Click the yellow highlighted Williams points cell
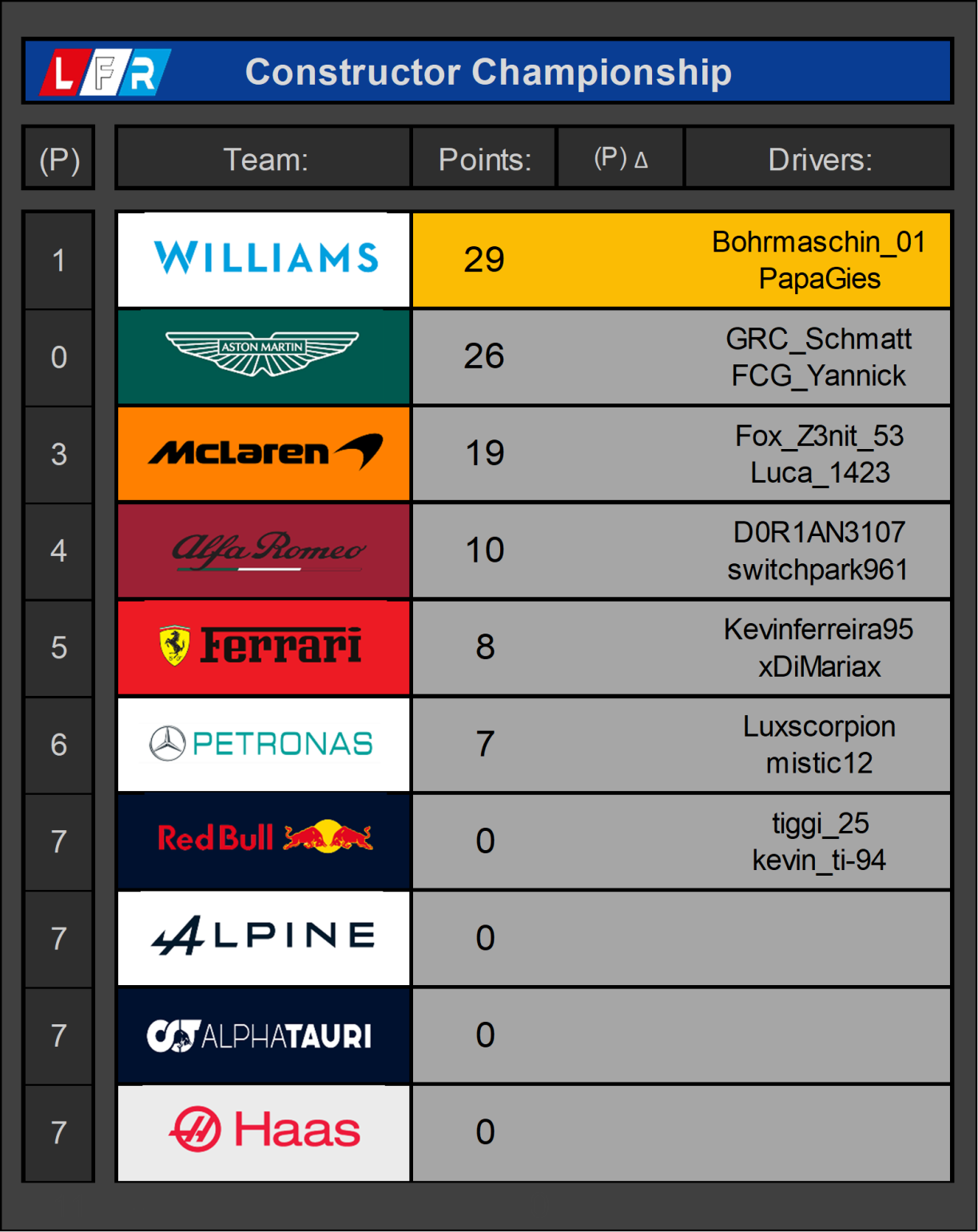 [484, 260]
